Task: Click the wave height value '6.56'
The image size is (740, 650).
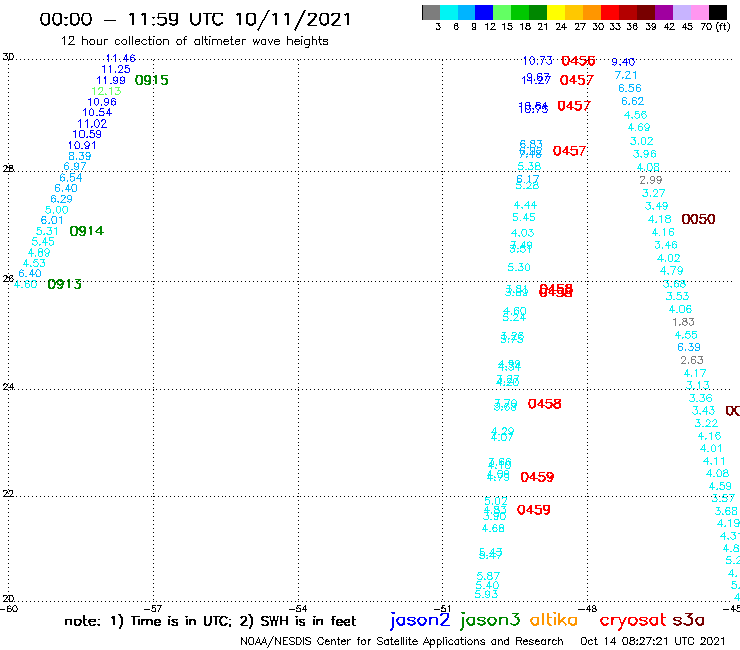Action: pos(630,88)
